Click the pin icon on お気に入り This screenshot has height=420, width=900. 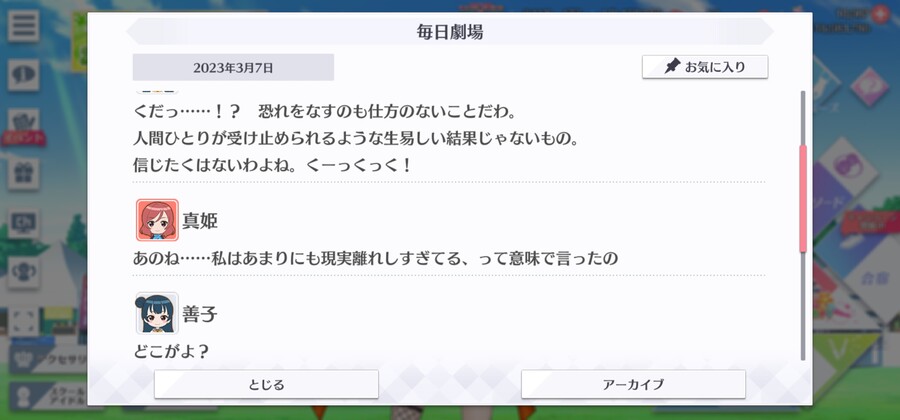pos(672,67)
